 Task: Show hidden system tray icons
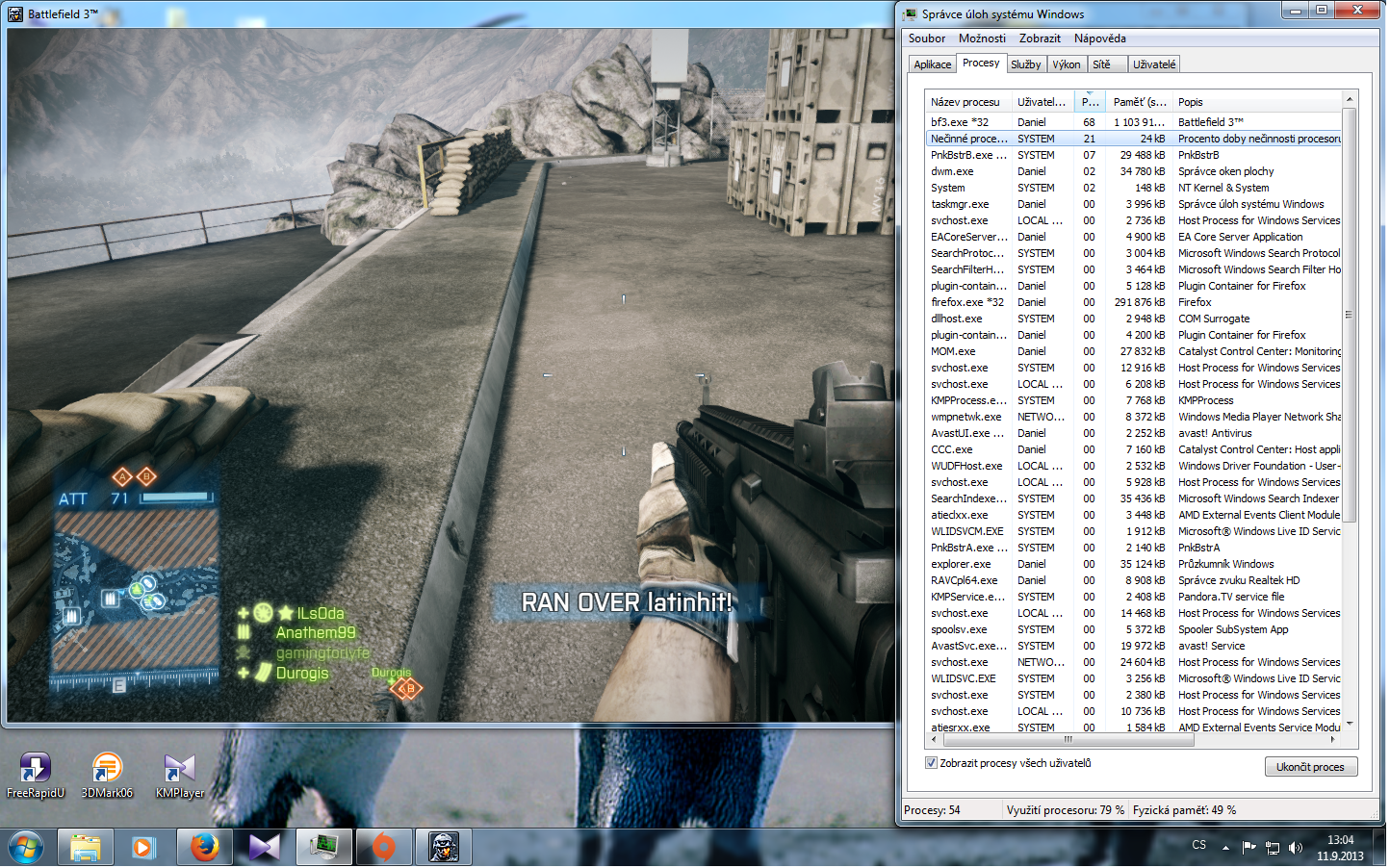pos(1225,848)
